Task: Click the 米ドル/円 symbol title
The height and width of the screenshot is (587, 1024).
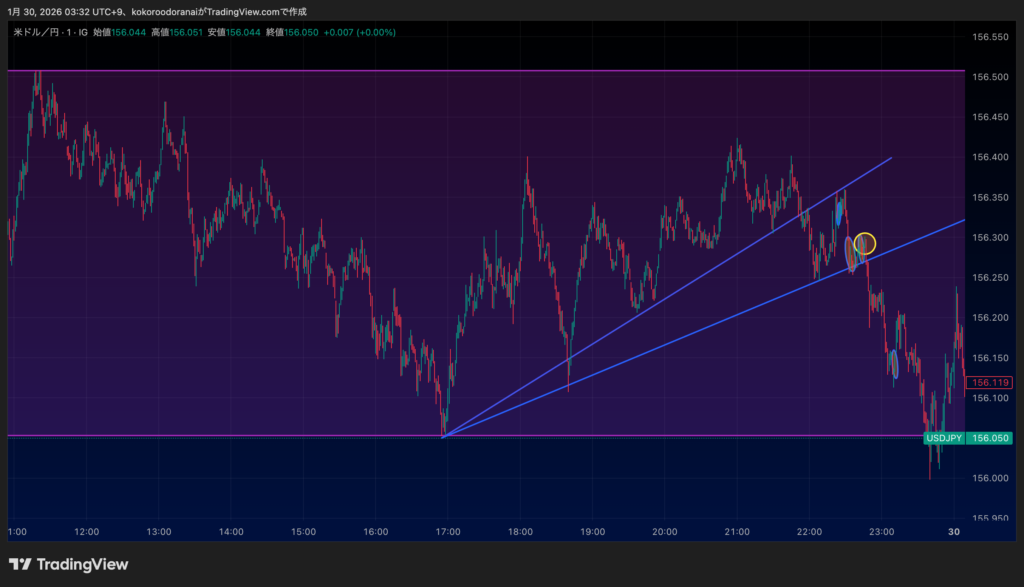Action: click(x=36, y=32)
